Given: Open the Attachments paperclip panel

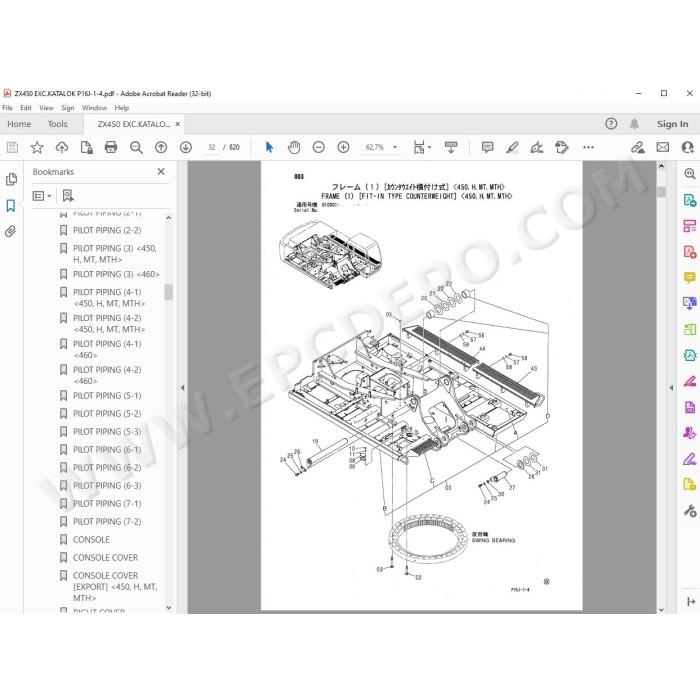Looking at the screenshot, I should coord(11,231).
